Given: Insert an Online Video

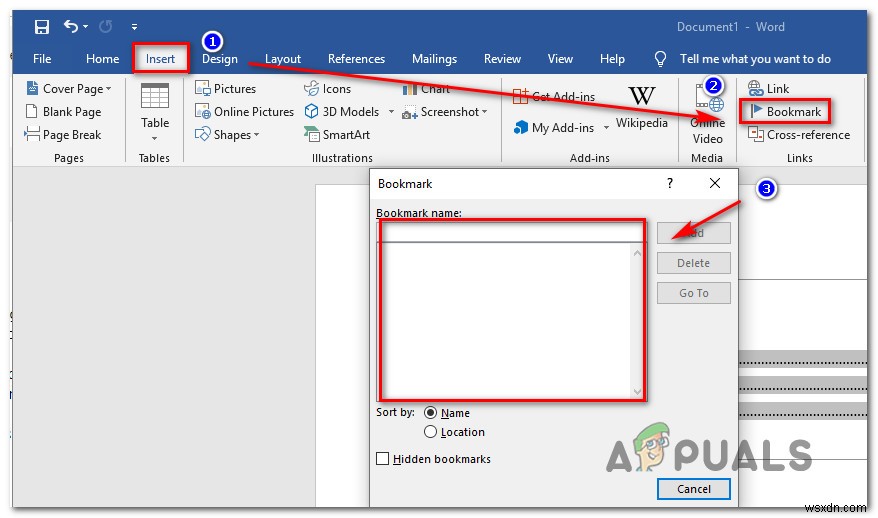Looking at the screenshot, I should tap(707, 114).
